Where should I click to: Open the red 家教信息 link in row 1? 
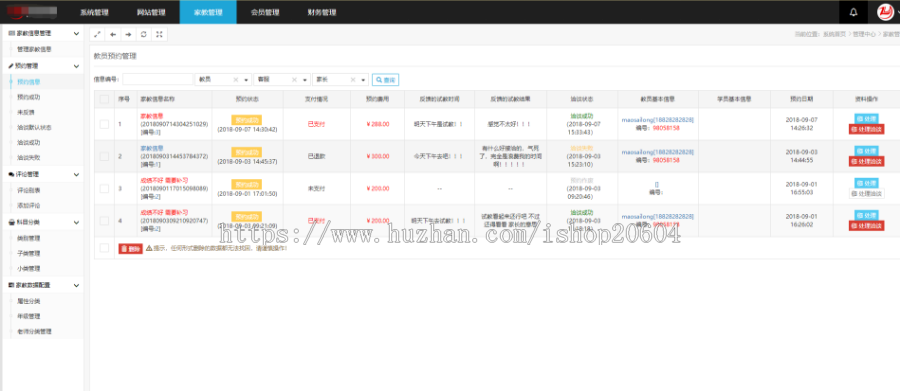[x=152, y=116]
